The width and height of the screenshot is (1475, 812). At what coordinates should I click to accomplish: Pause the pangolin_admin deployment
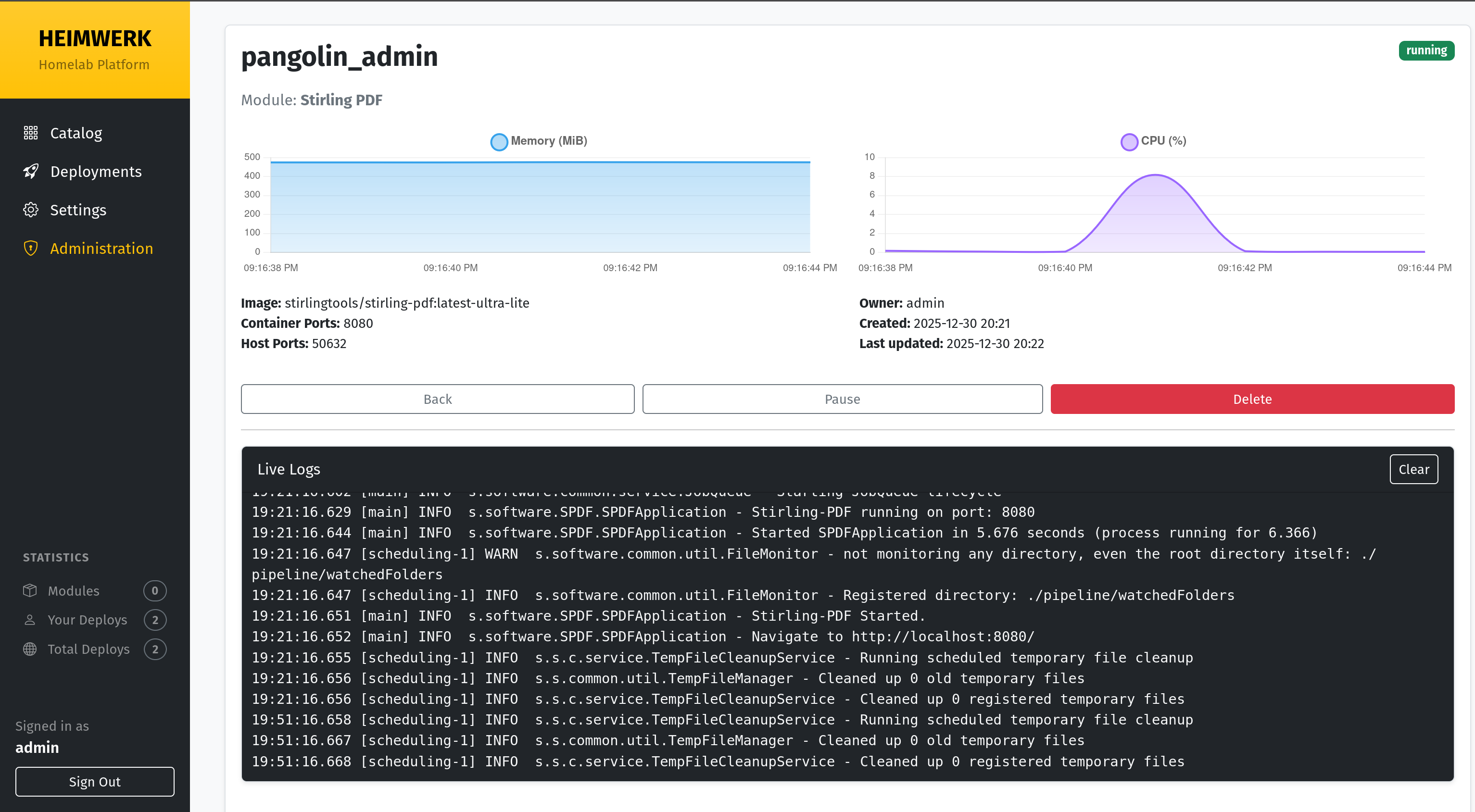(842, 399)
